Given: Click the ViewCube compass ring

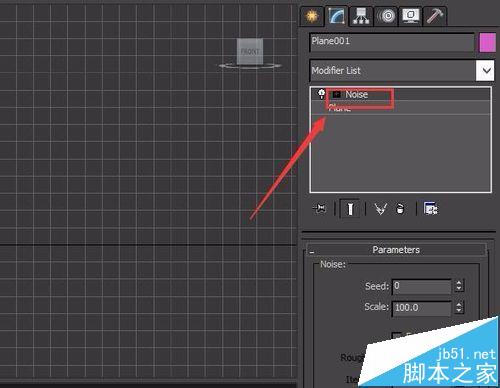Looking at the screenshot, I should coord(250,66).
